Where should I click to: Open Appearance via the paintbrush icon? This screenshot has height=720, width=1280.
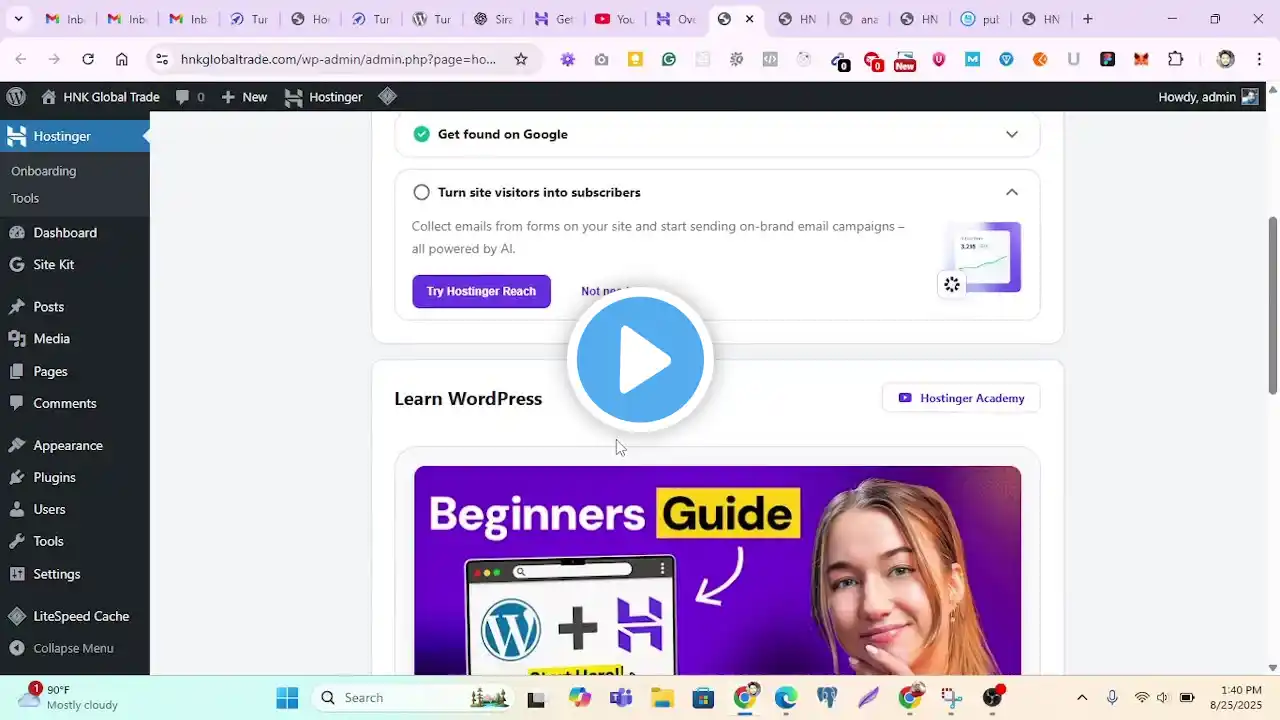pyautogui.click(x=16, y=445)
